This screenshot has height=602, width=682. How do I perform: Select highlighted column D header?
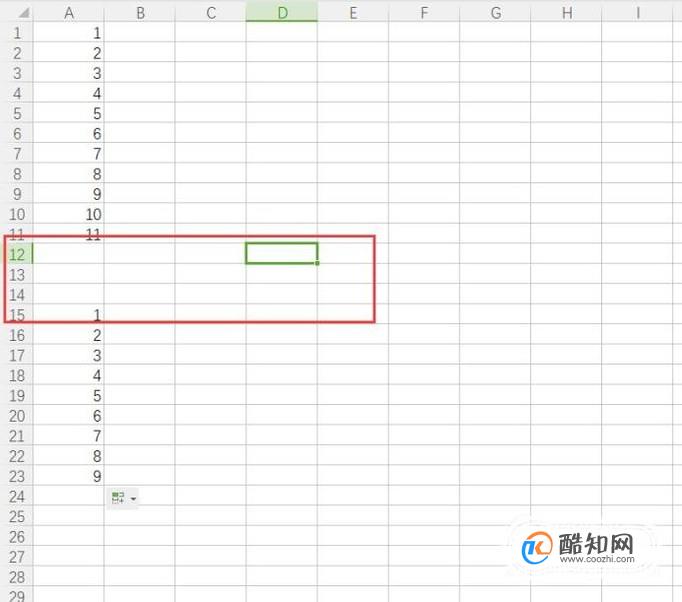[x=282, y=13]
